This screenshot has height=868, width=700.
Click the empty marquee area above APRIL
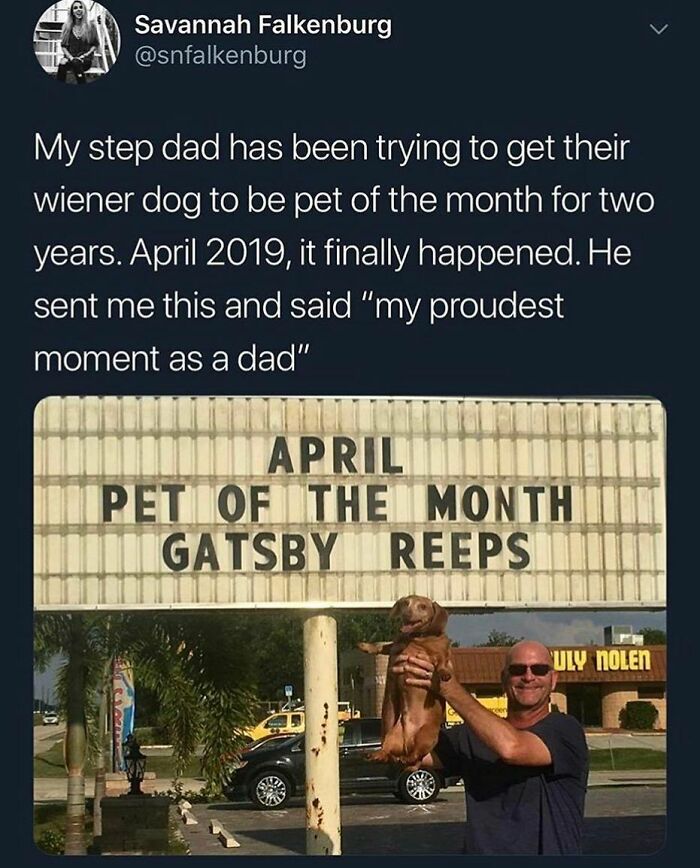[350, 418]
